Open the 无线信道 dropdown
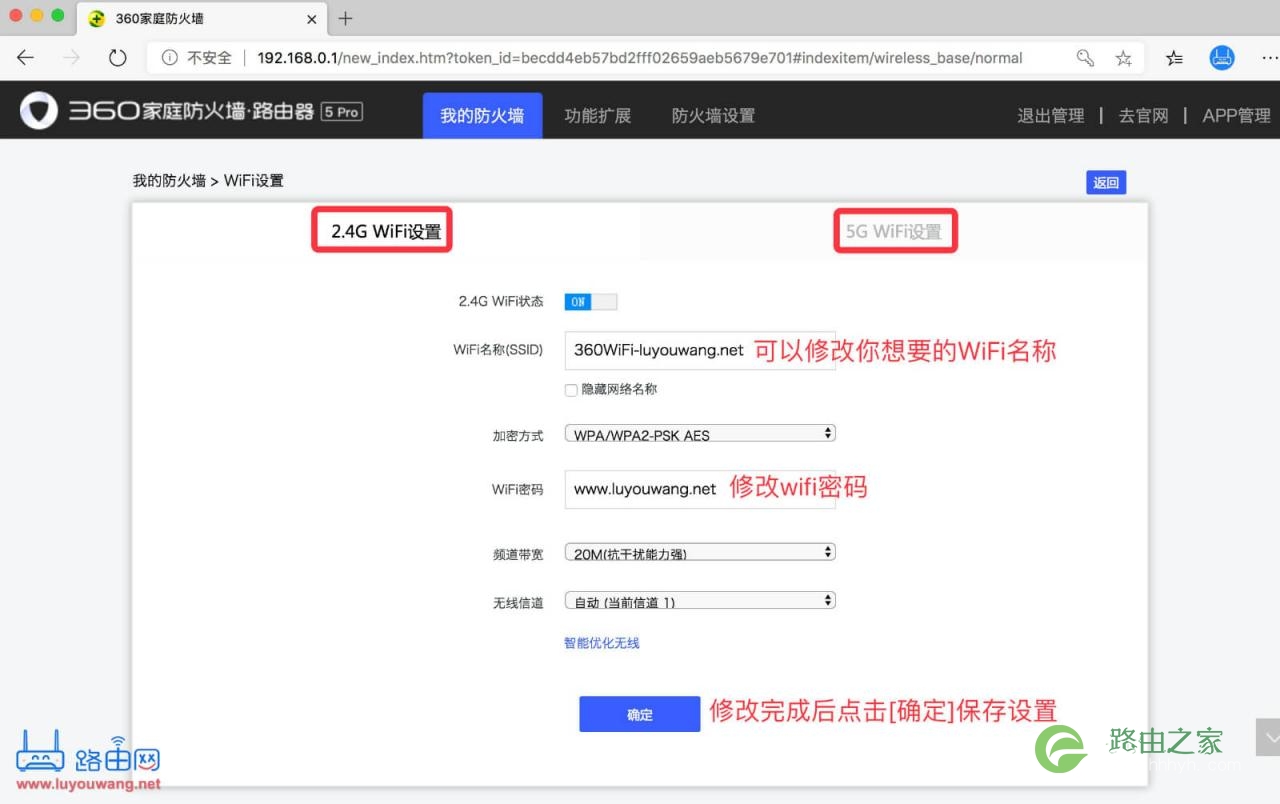 click(x=700, y=601)
